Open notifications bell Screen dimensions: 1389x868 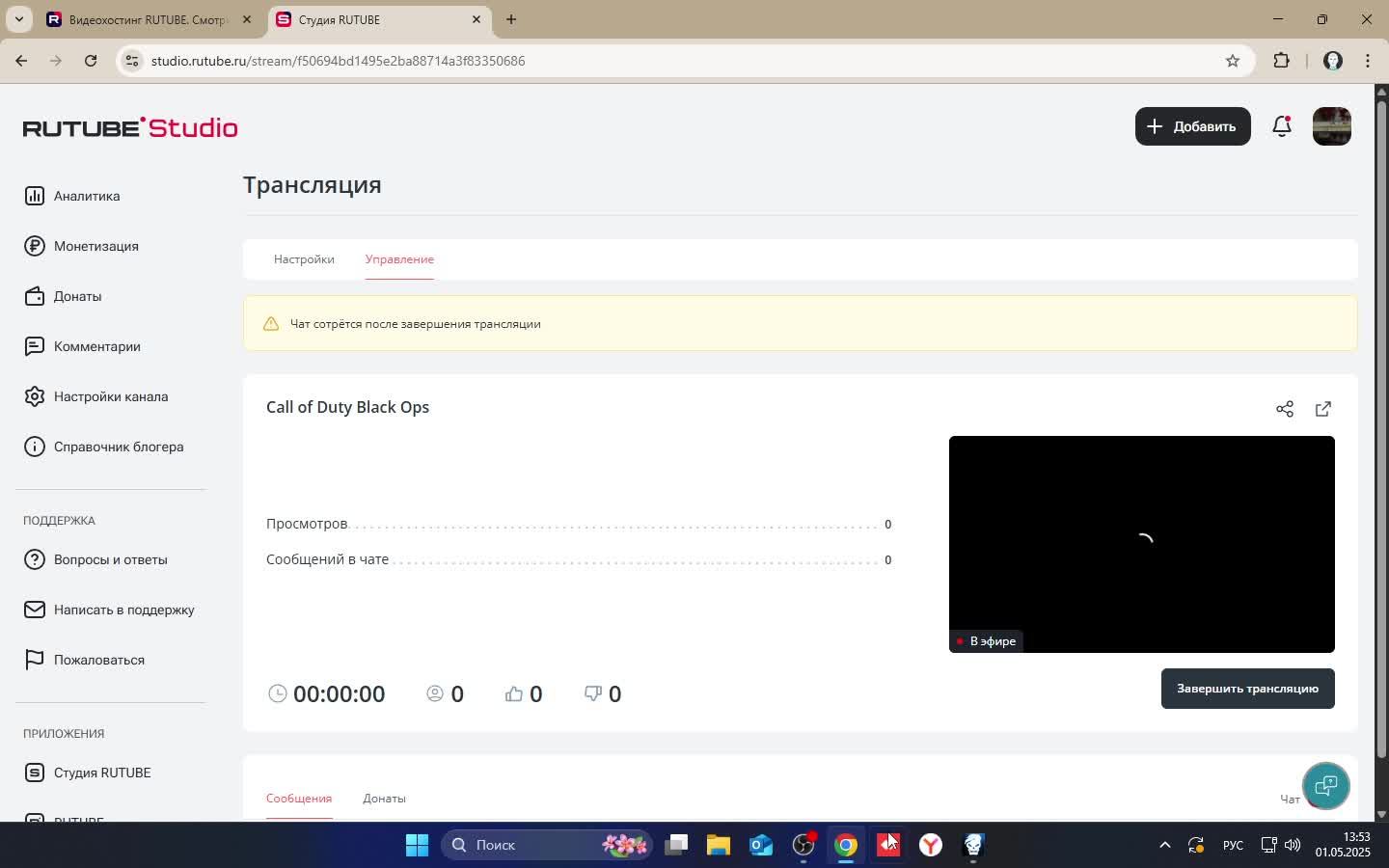[1282, 126]
